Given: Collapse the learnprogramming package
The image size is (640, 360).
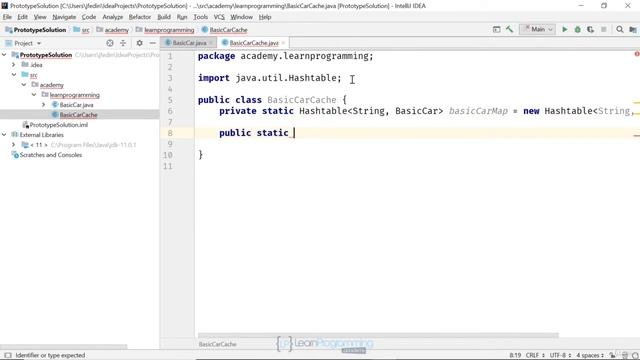Looking at the screenshot, I should (x=34, y=95).
